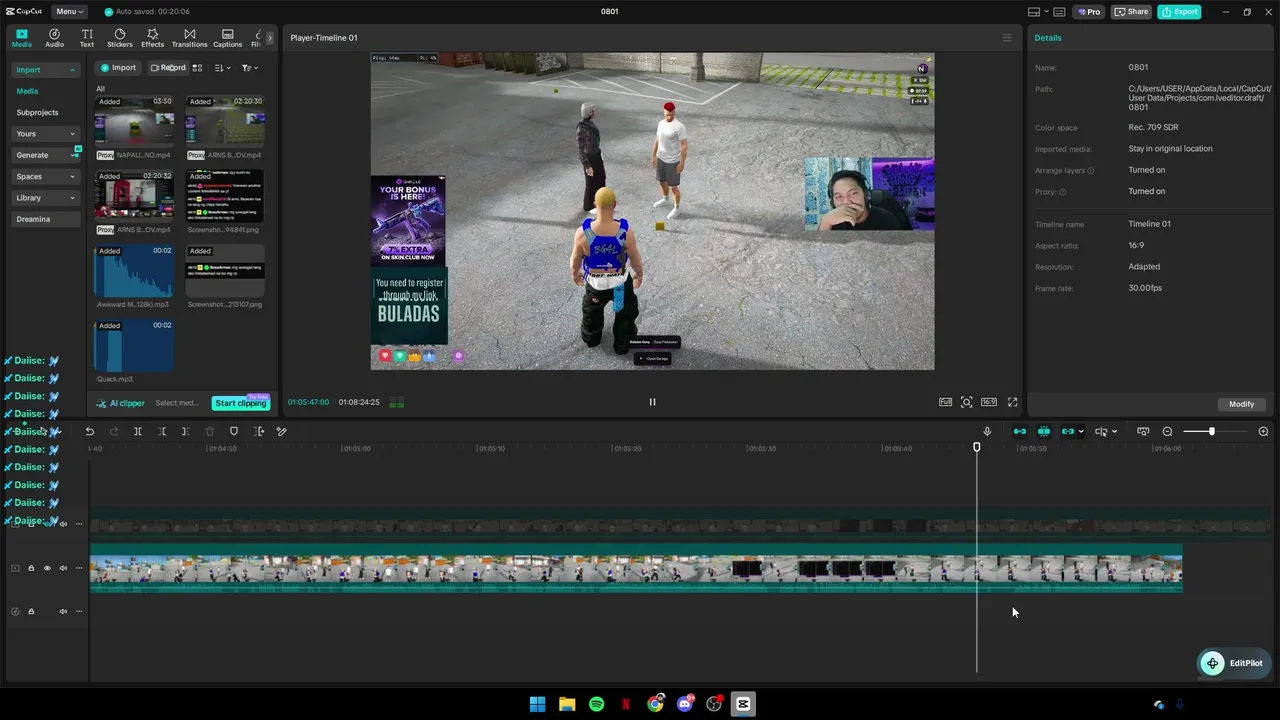Expand the Yours section
The width and height of the screenshot is (1280, 720).
pyautogui.click(x=72, y=134)
